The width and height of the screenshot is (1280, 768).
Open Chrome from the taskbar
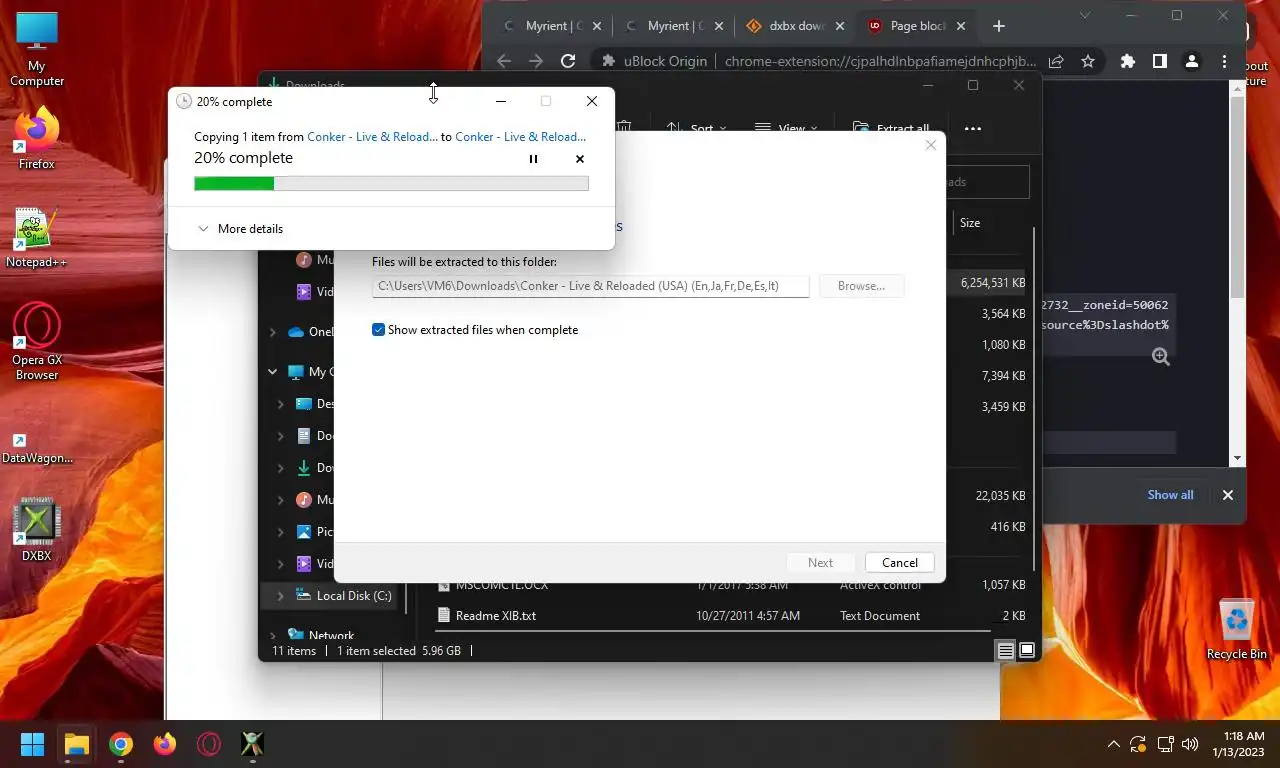tap(121, 744)
